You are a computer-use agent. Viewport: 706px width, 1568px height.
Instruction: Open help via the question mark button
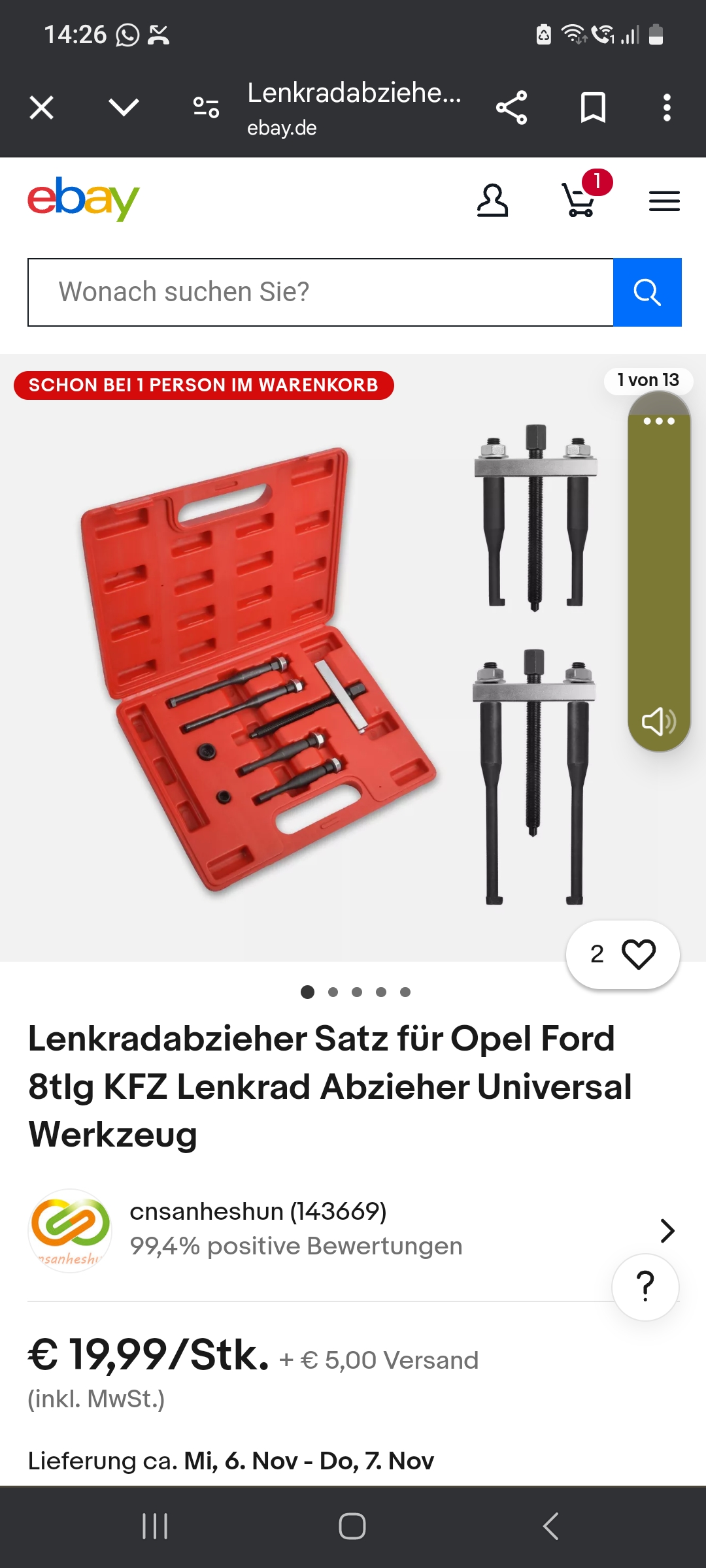[x=645, y=1286]
